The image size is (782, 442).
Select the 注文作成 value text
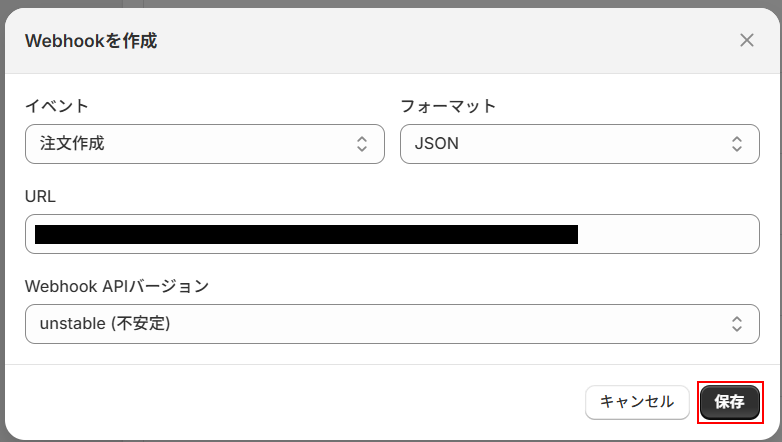72,144
